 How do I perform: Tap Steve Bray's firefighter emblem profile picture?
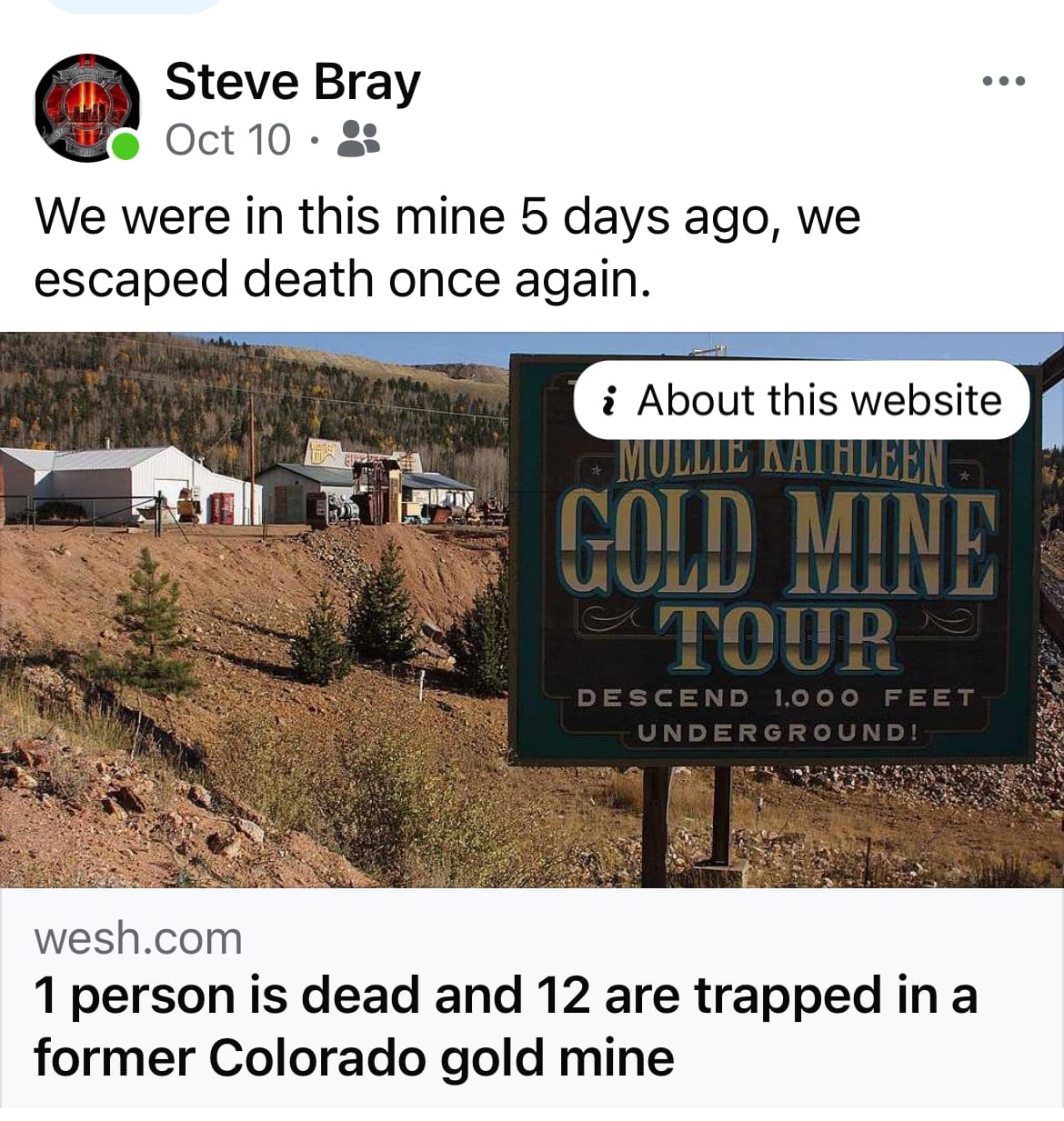pyautogui.click(x=87, y=108)
